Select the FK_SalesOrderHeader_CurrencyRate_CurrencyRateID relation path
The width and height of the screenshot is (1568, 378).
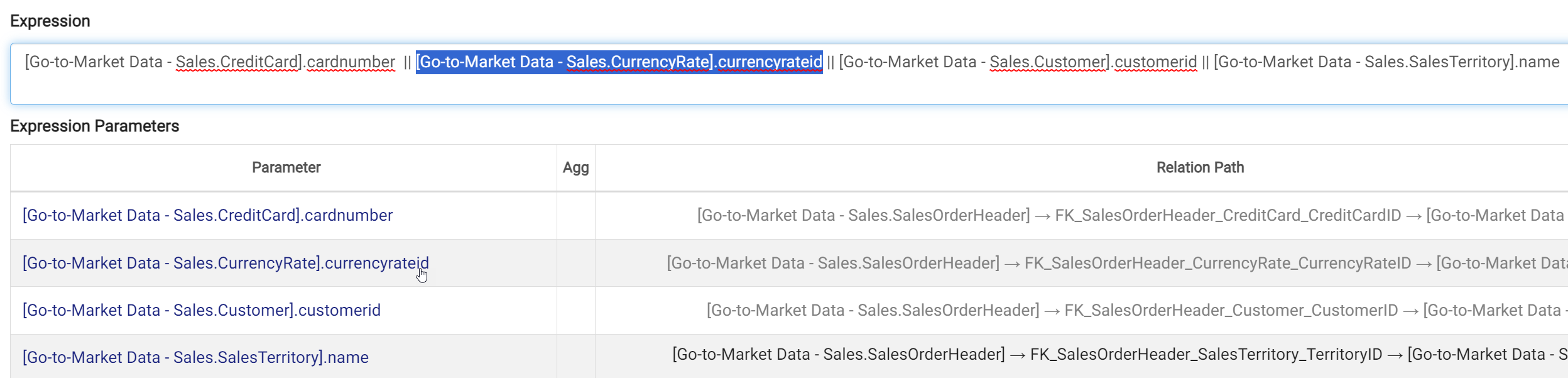(x=1217, y=263)
